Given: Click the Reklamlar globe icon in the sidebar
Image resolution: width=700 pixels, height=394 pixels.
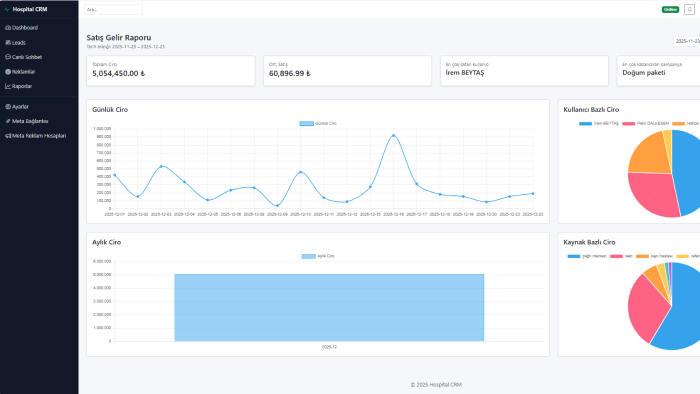Looking at the screenshot, I should click(8, 71).
